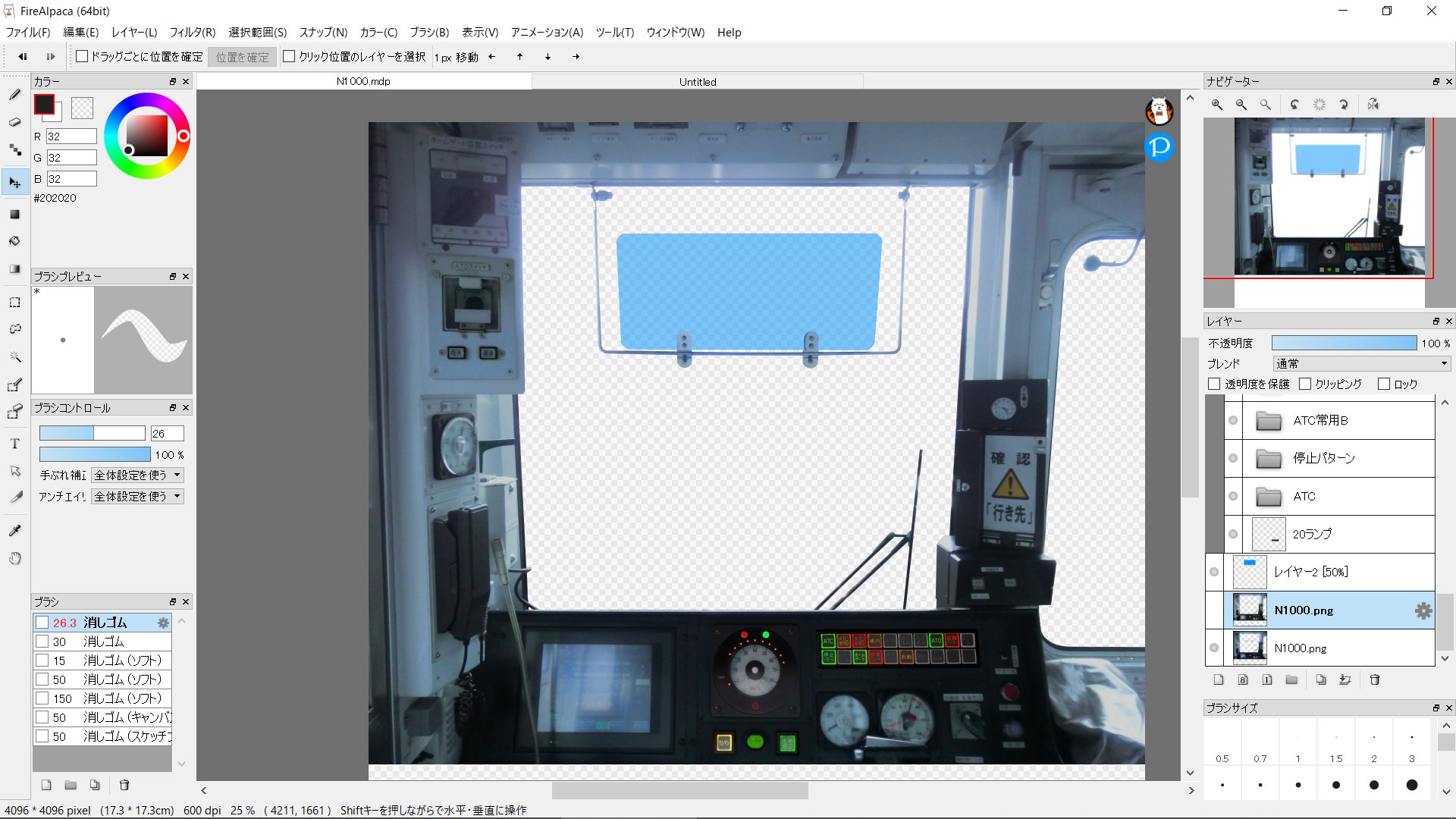Select the Lasso selection tool
1456x819 pixels.
tap(14, 329)
